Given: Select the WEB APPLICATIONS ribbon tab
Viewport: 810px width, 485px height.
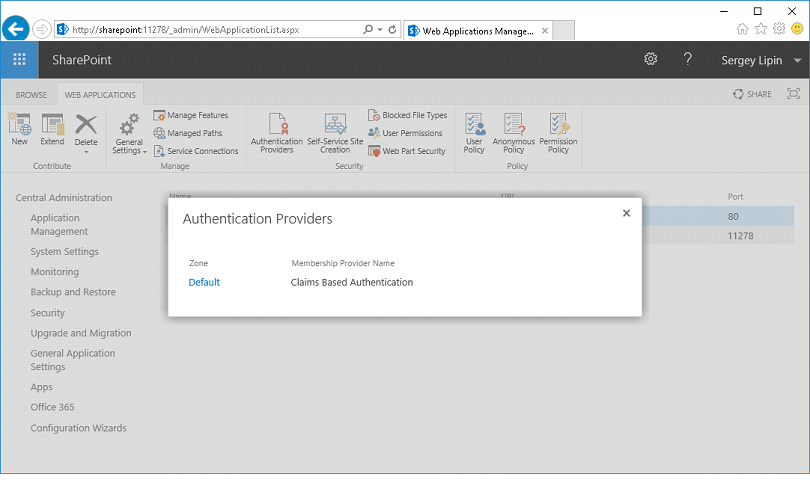Looking at the screenshot, I should (100, 95).
